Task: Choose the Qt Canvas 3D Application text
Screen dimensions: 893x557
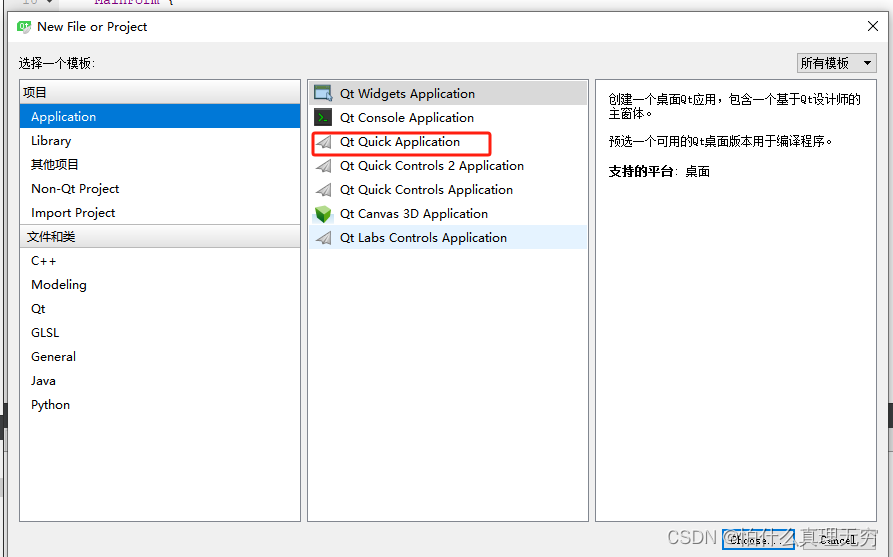Action: click(x=413, y=214)
